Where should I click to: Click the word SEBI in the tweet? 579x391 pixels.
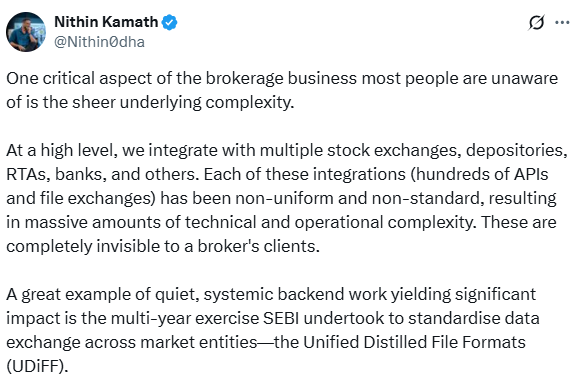click(x=281, y=318)
